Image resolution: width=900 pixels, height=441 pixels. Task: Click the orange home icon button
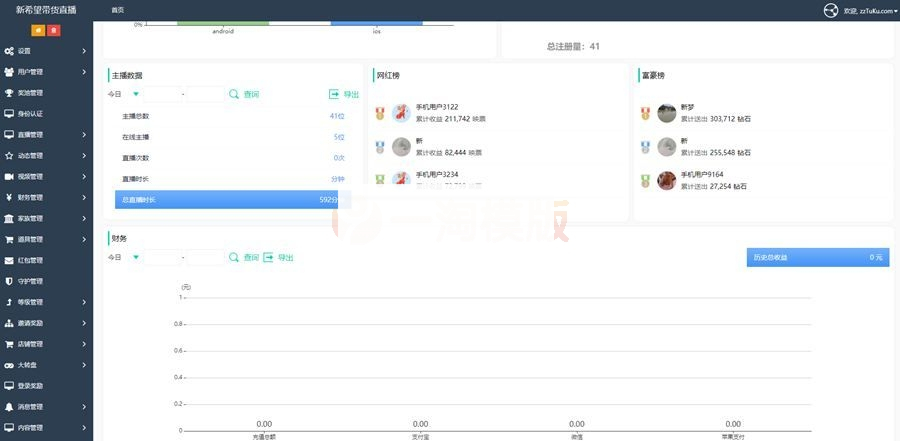click(39, 30)
